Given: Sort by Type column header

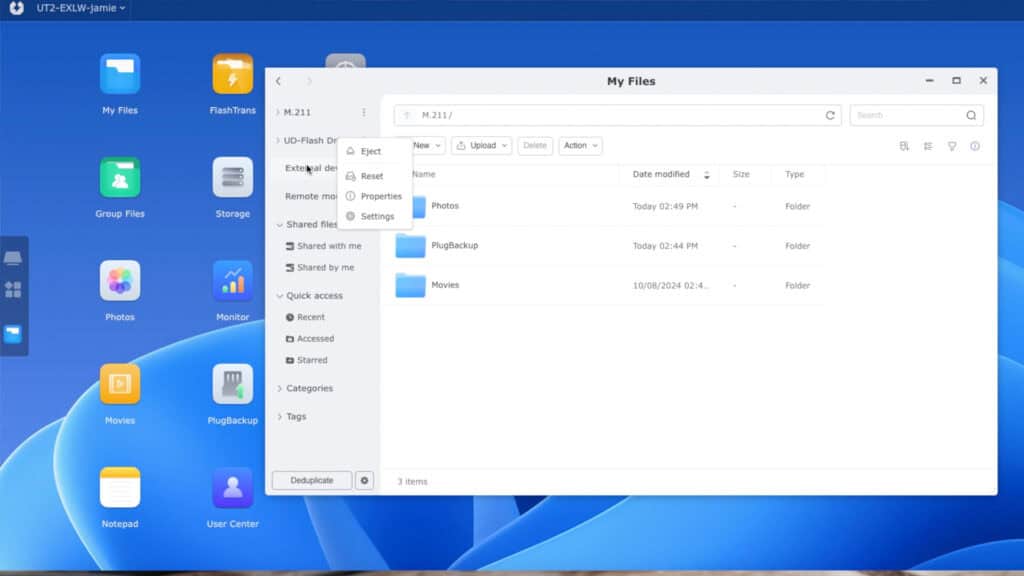Looking at the screenshot, I should click(x=795, y=174).
